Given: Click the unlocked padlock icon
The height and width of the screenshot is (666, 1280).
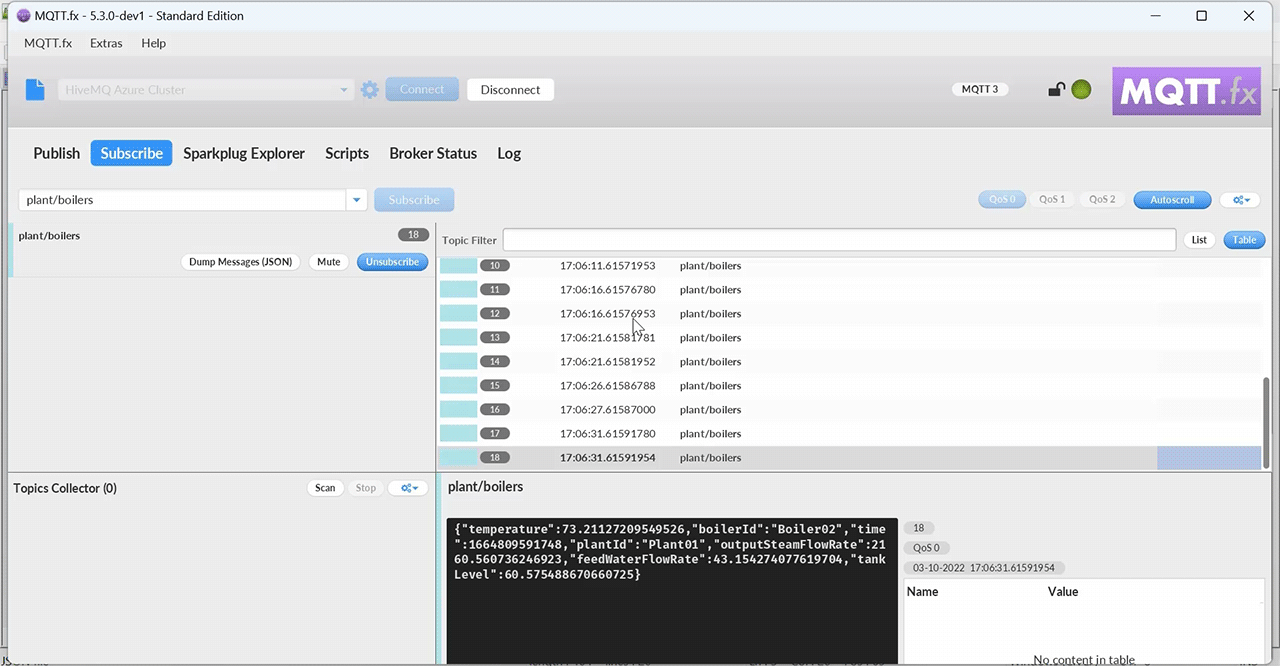Looking at the screenshot, I should click(x=1056, y=89).
